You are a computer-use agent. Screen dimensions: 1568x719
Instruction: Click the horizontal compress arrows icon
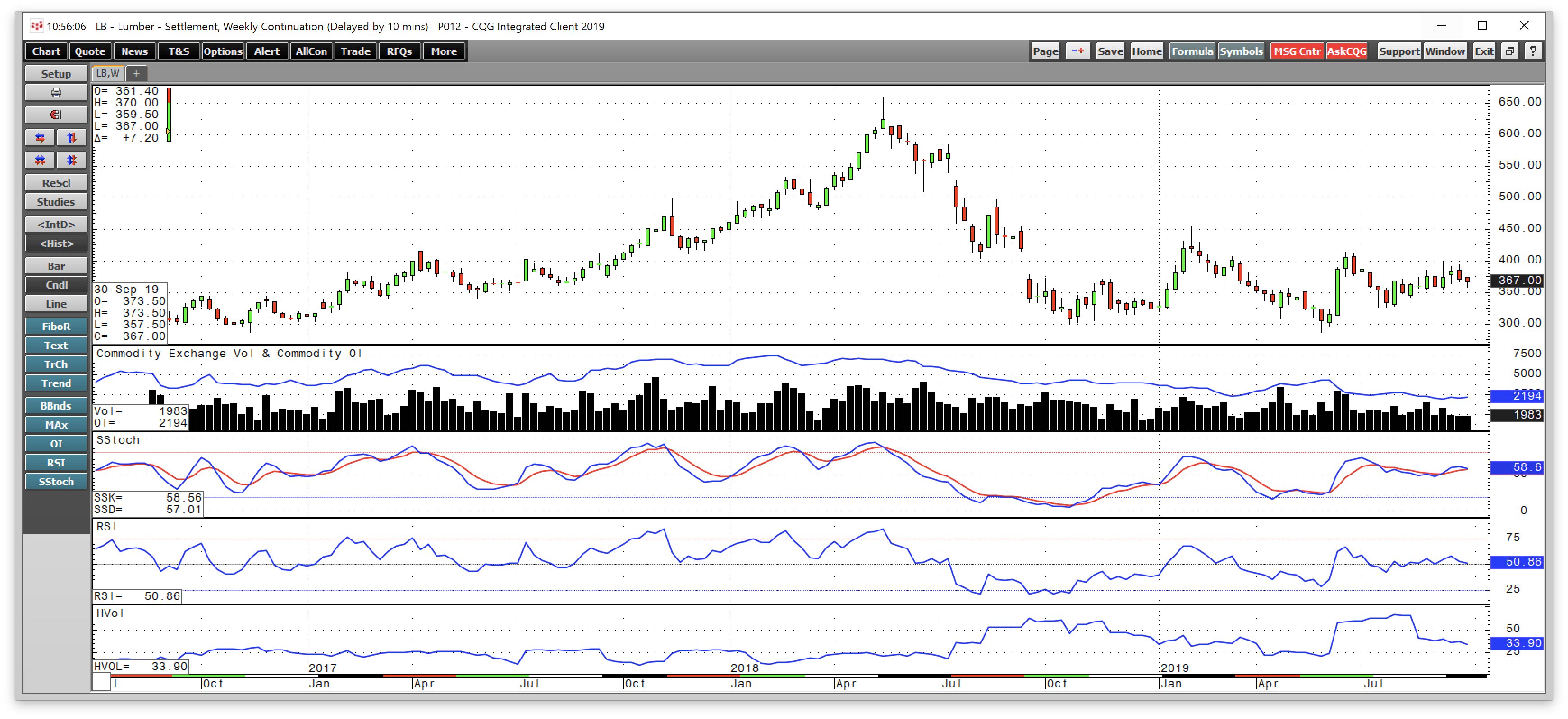click(x=40, y=160)
